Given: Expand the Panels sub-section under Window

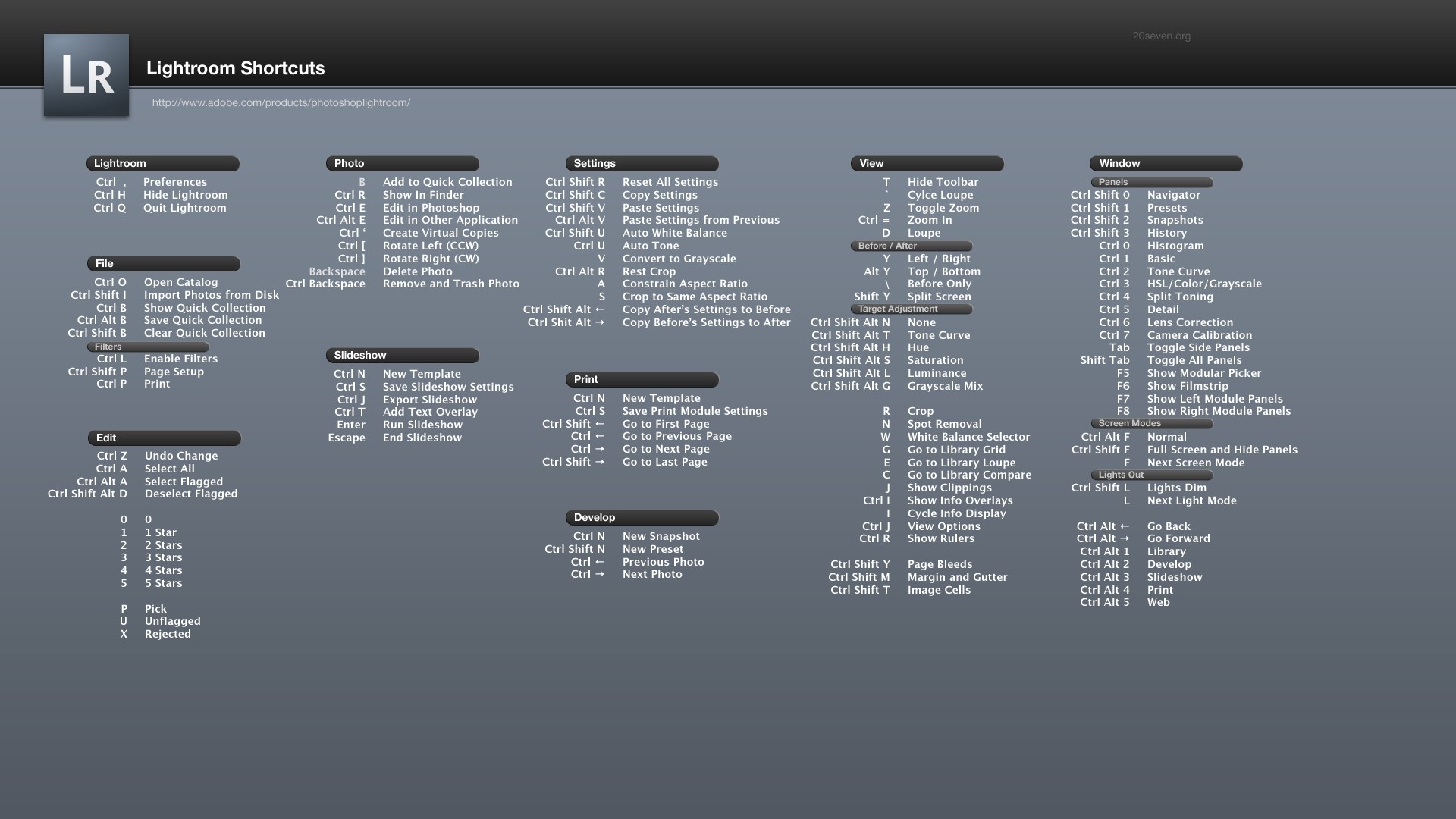Looking at the screenshot, I should point(1150,181).
